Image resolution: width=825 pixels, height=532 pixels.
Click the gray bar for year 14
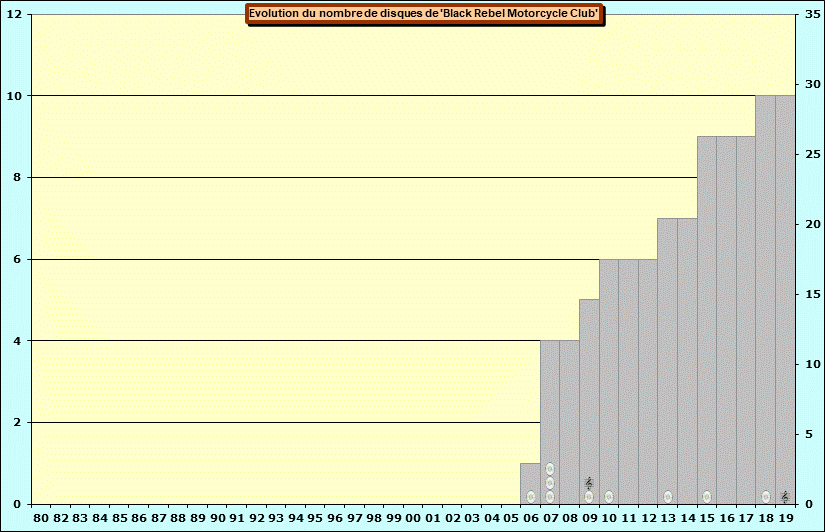687,360
